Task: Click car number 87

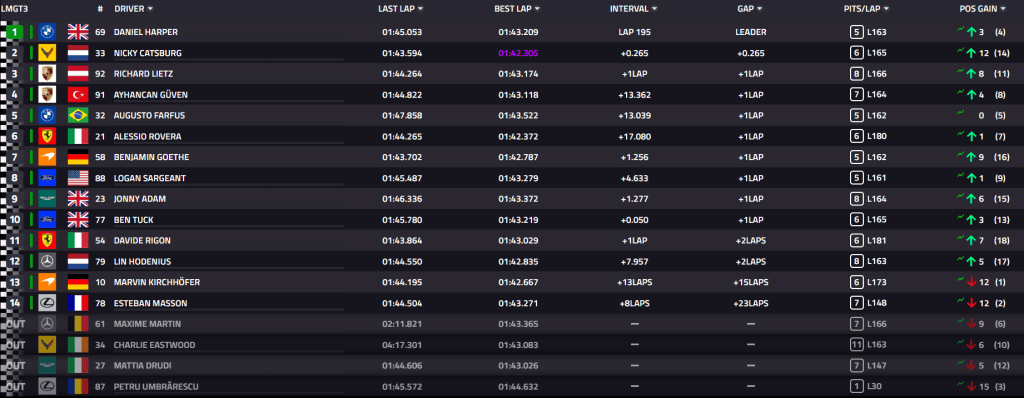Action: (x=100, y=387)
